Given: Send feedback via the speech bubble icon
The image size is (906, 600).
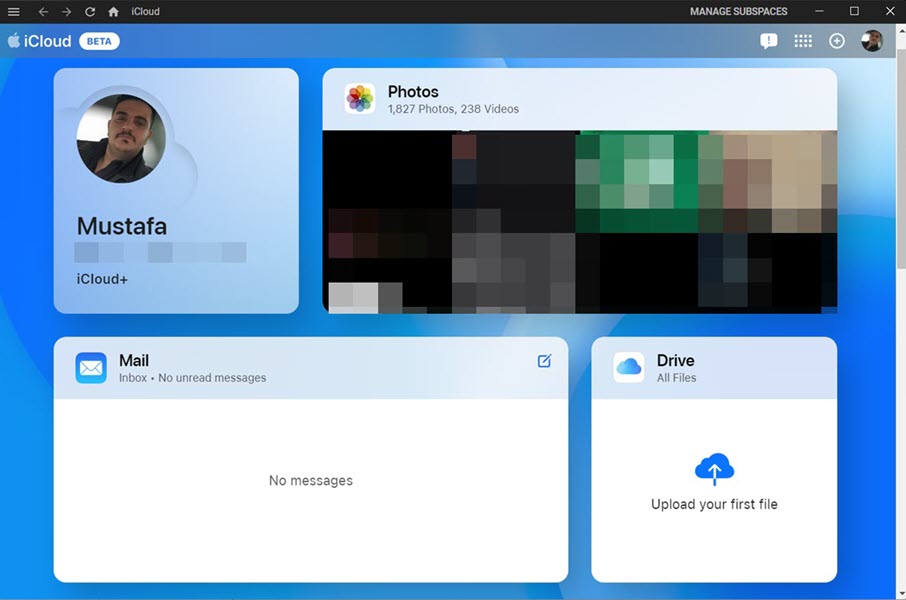Looking at the screenshot, I should point(768,41).
